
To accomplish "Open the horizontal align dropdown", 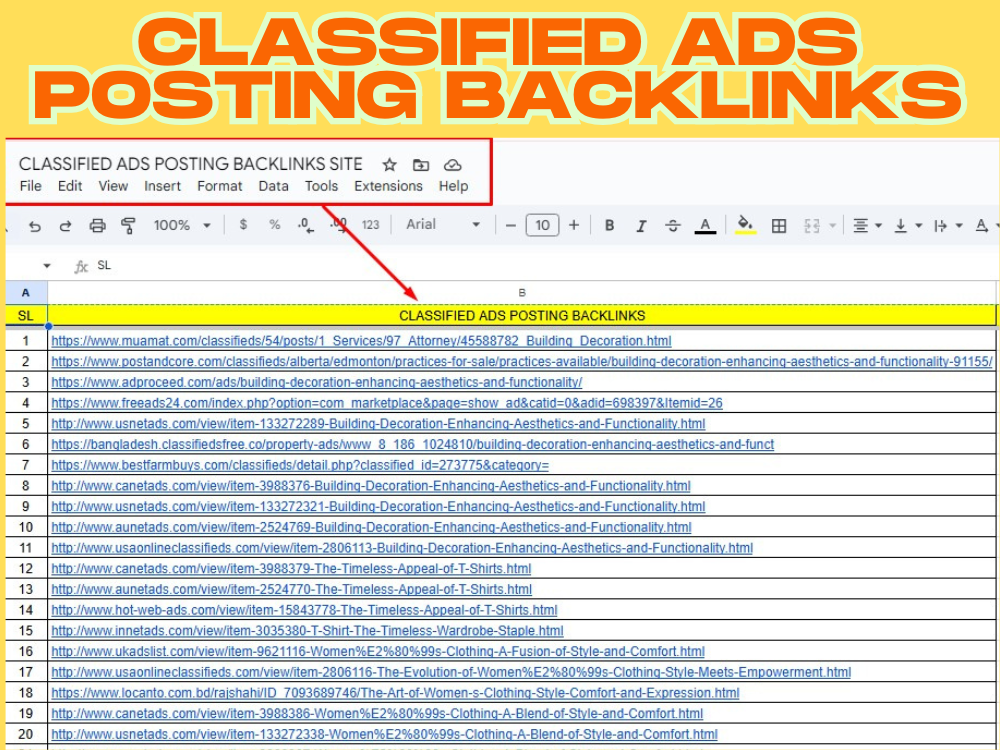I will click(866, 225).
